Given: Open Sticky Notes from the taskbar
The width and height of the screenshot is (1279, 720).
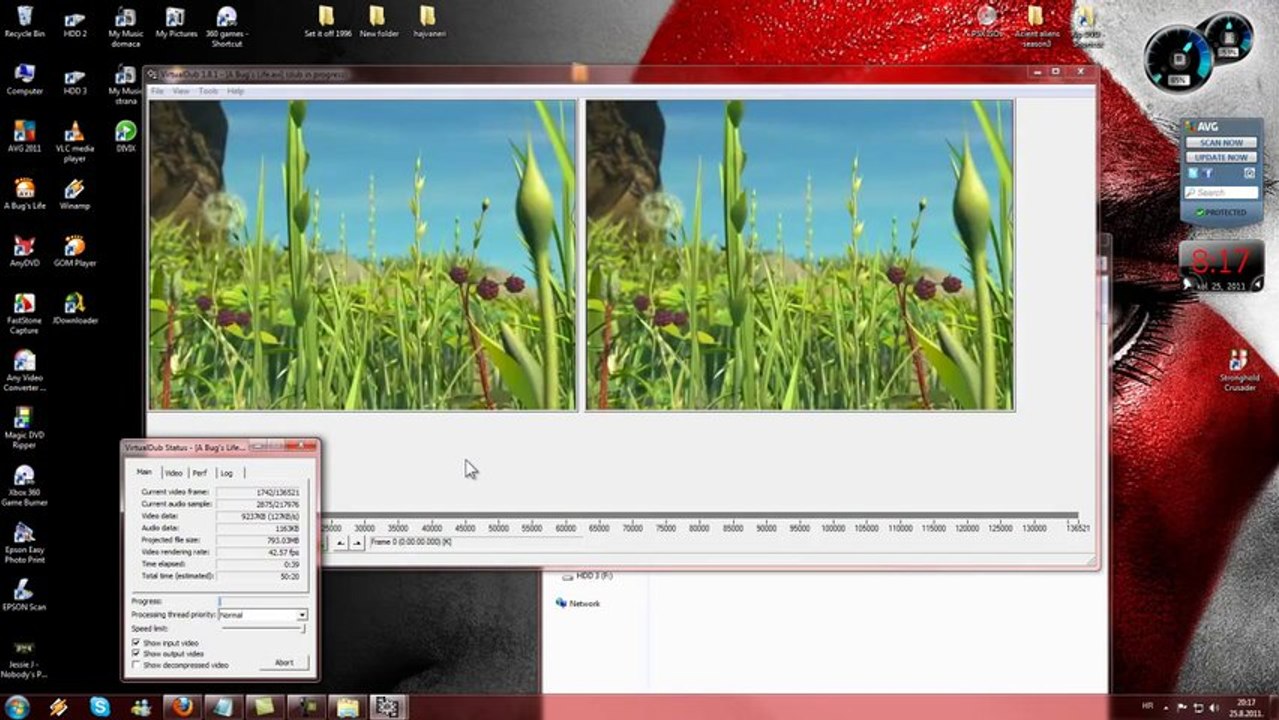Looking at the screenshot, I should pyautogui.click(x=264, y=707).
